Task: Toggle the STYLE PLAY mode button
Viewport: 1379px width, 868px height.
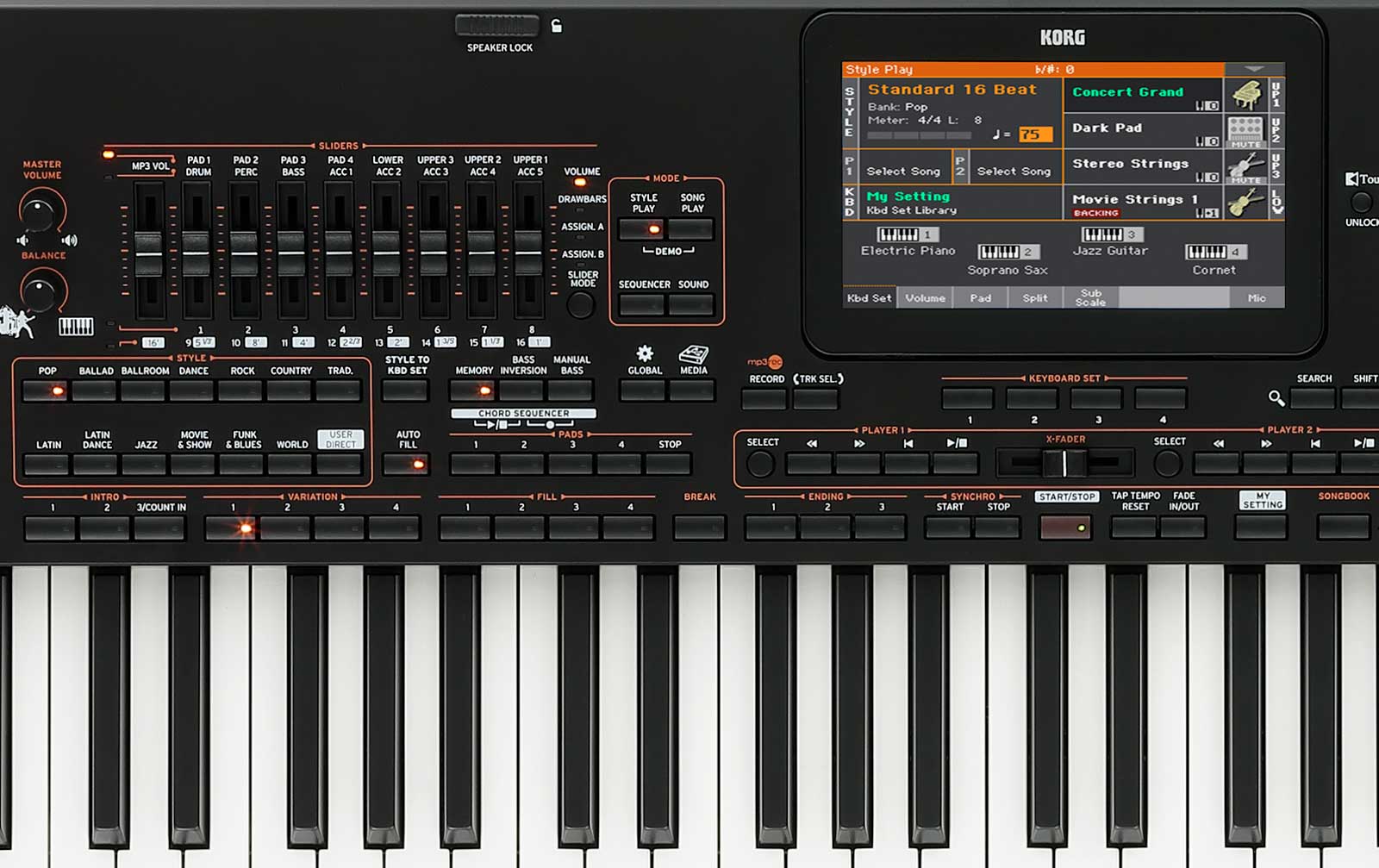Action: coord(642,228)
